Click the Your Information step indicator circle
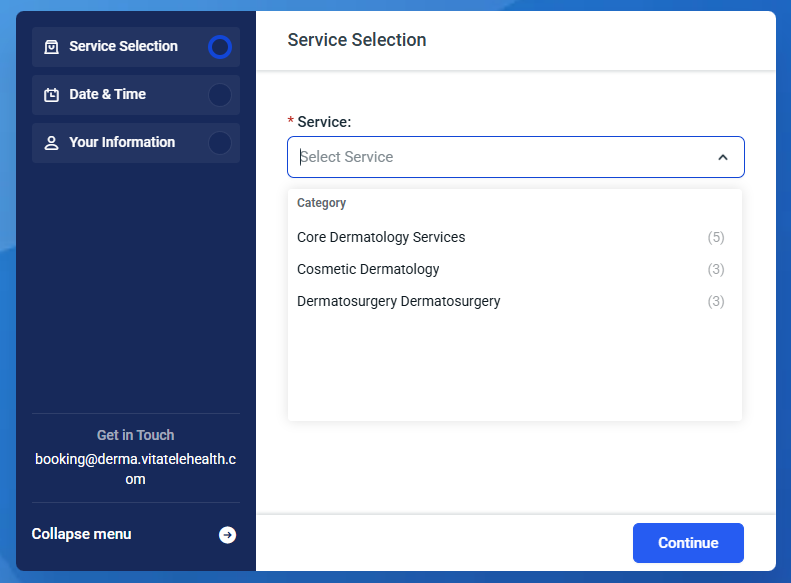The image size is (791, 583). click(220, 143)
